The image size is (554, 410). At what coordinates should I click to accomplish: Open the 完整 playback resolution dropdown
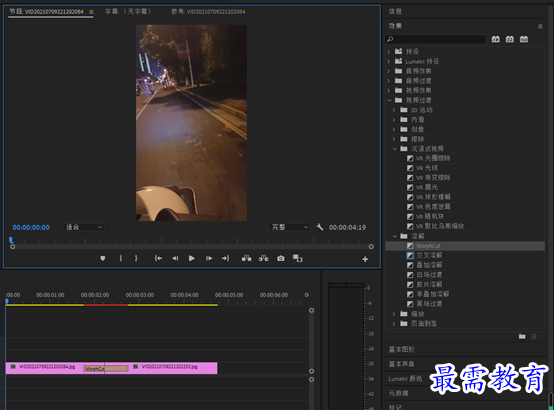coord(289,227)
